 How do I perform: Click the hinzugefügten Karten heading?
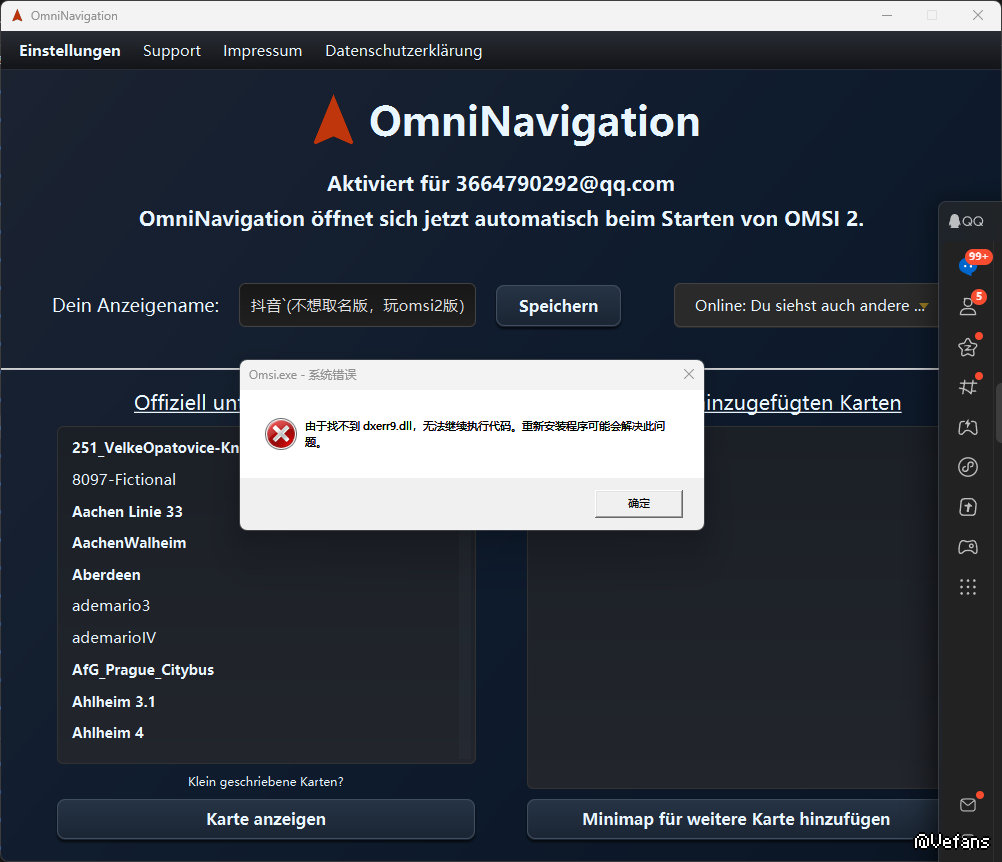(803, 403)
